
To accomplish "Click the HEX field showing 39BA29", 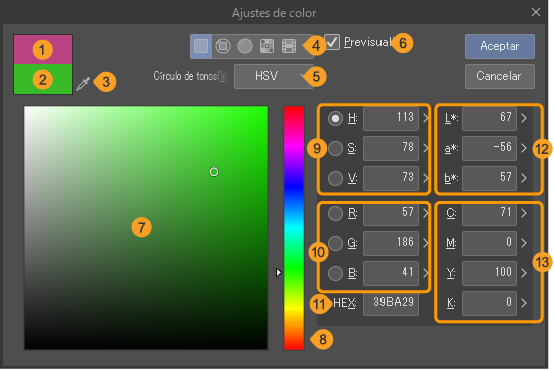I will (391, 303).
